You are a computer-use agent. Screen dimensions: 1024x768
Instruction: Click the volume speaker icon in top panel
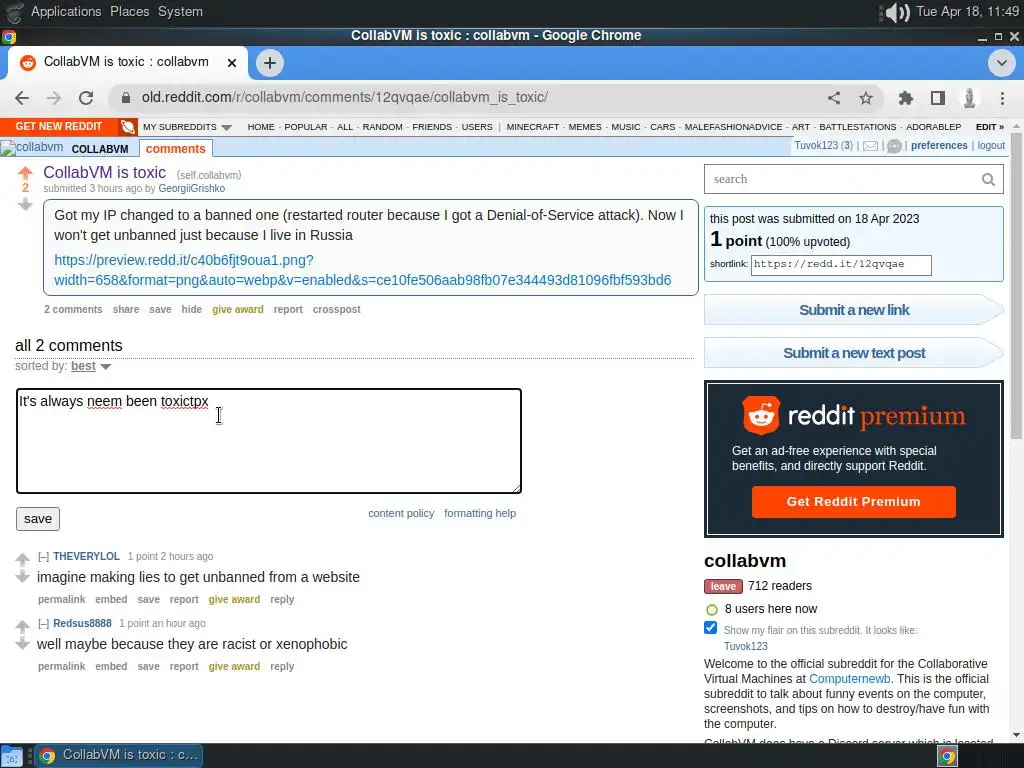click(896, 12)
